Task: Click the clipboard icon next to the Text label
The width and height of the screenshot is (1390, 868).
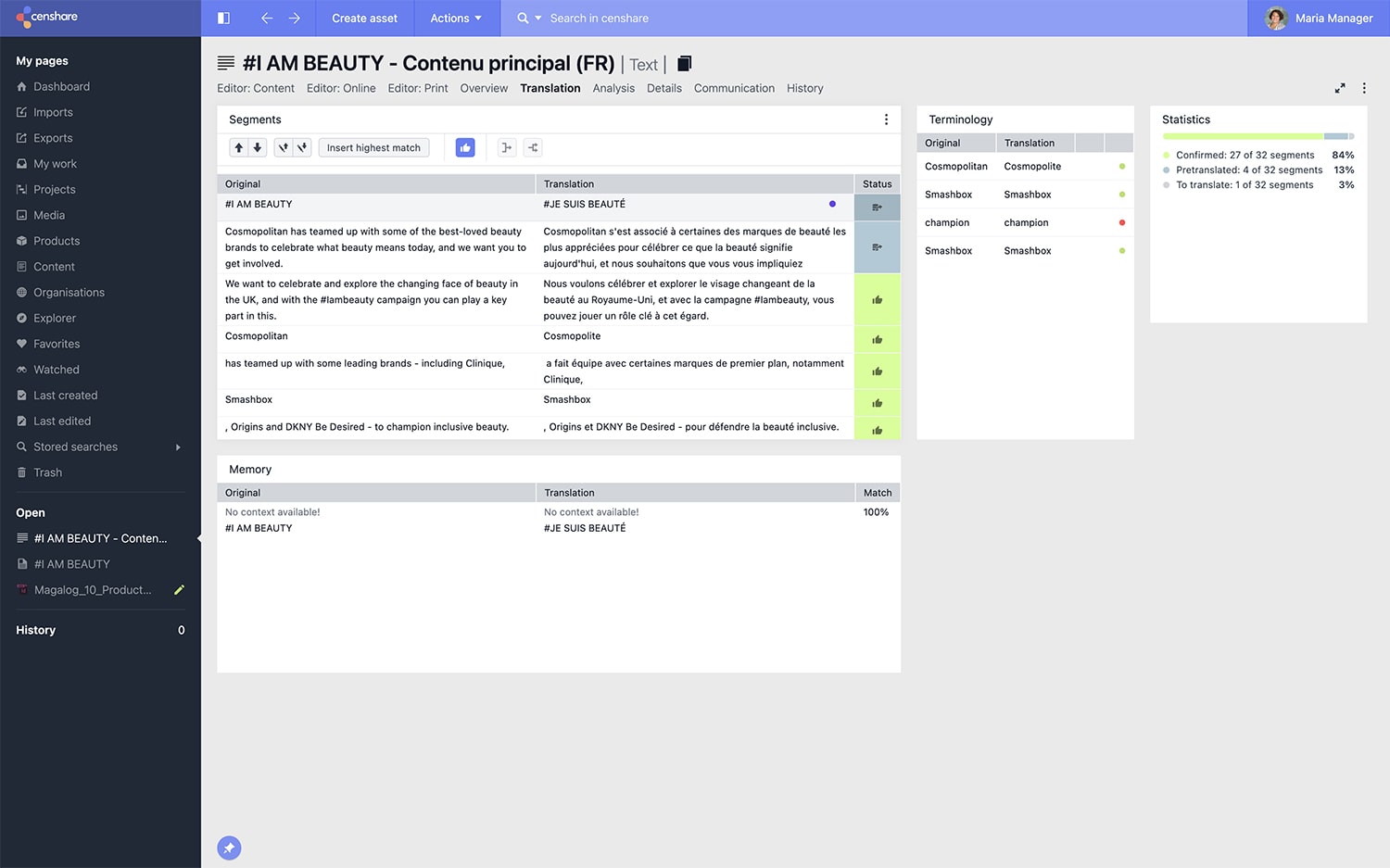Action: click(x=685, y=64)
